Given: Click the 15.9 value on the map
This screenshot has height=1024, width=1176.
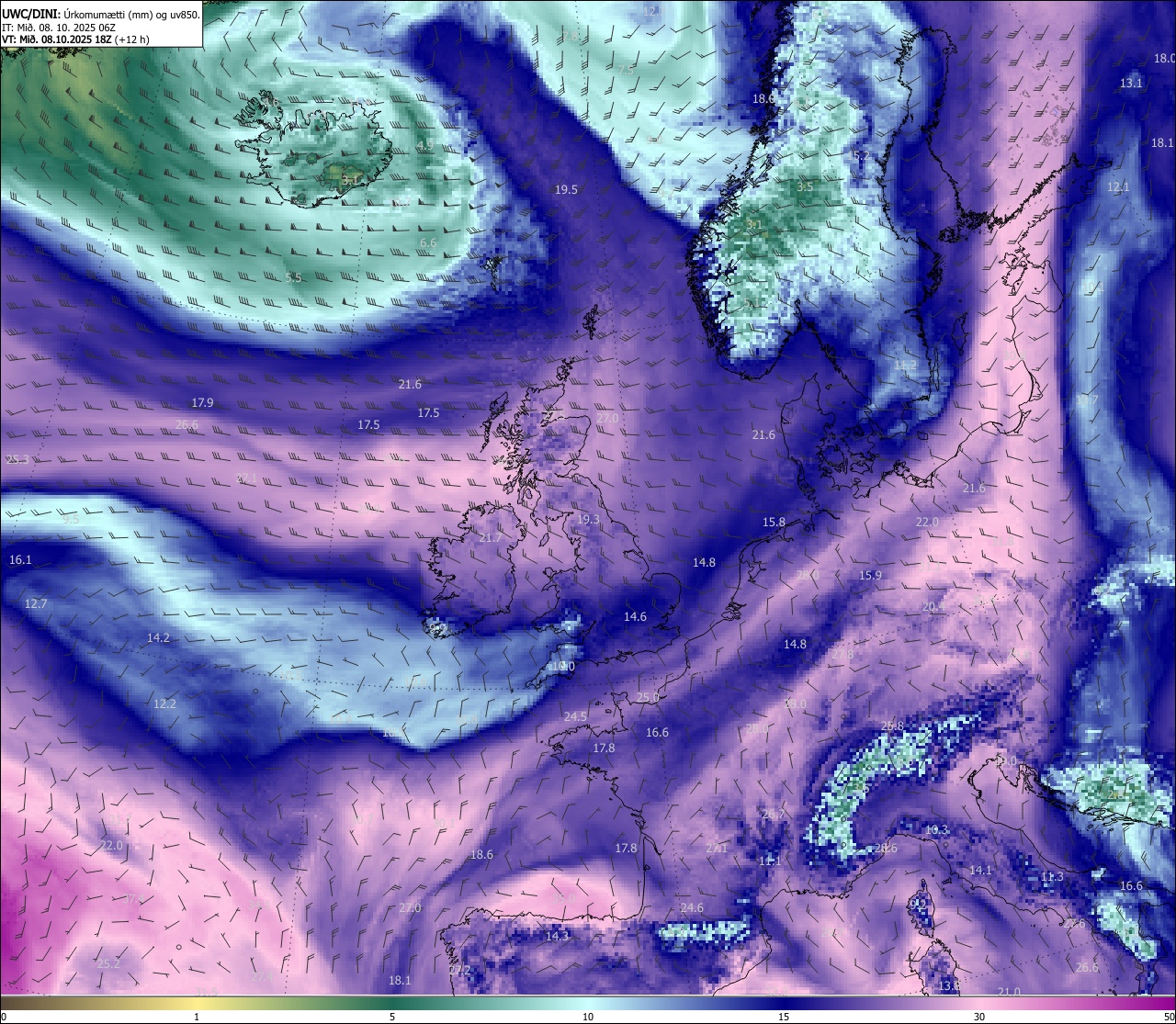Looking at the screenshot, I should click(870, 576).
